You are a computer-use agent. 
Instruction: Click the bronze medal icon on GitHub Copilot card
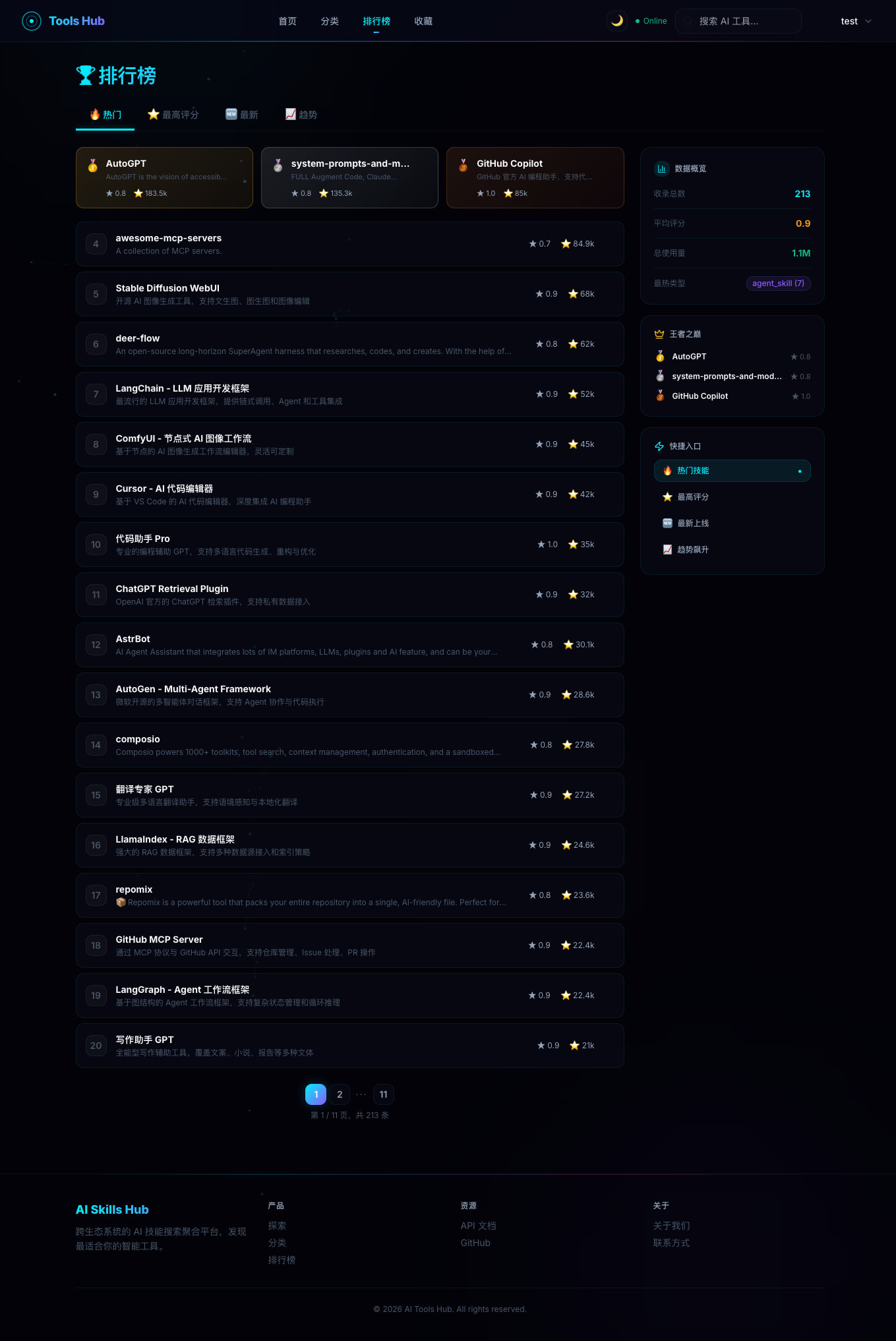tap(463, 165)
